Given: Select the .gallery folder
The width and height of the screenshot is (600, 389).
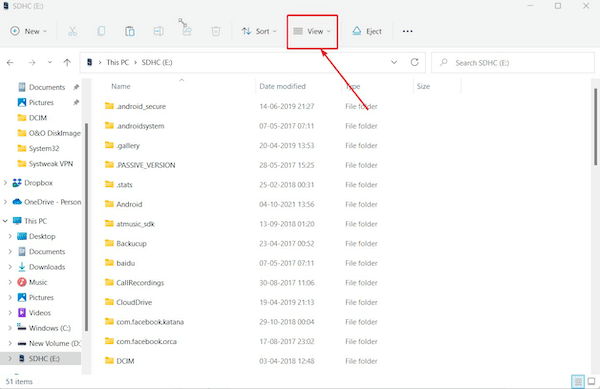Looking at the screenshot, I should (x=122, y=145).
